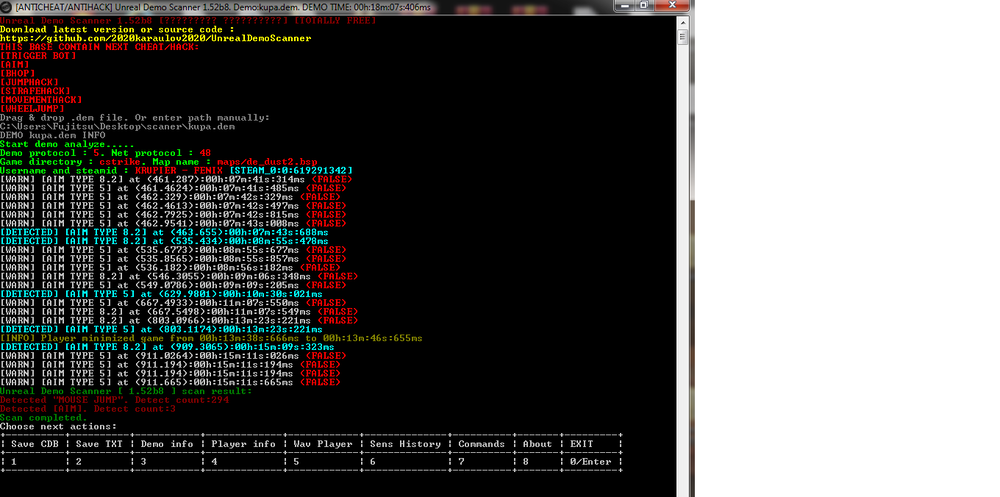Viewport: 1000px width, 497px height.
Task: Click the 'Wav Player' menu cell
Action: point(322,444)
